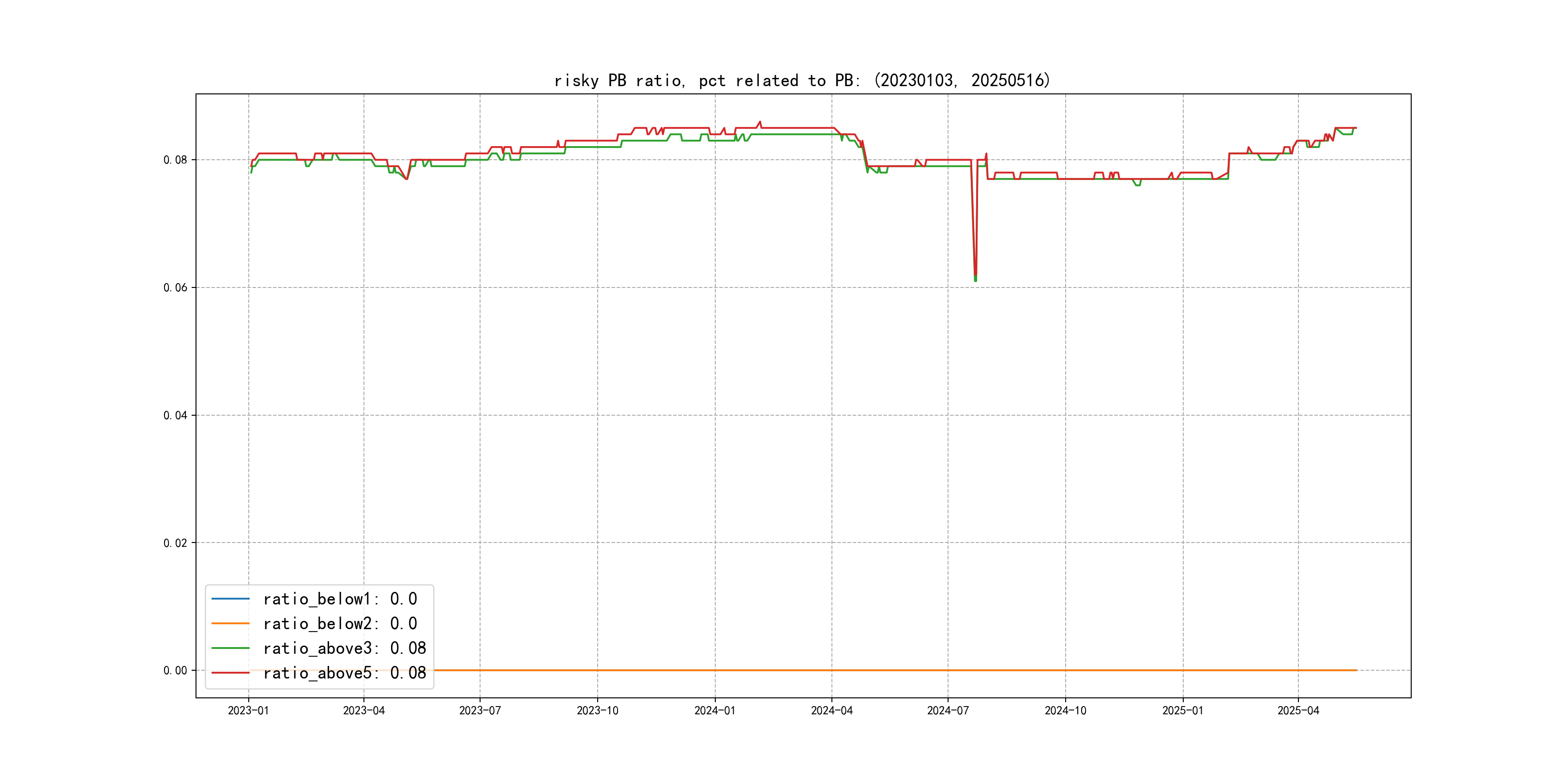
Task: Click the green ratio_above3 legend line
Action: (x=230, y=648)
